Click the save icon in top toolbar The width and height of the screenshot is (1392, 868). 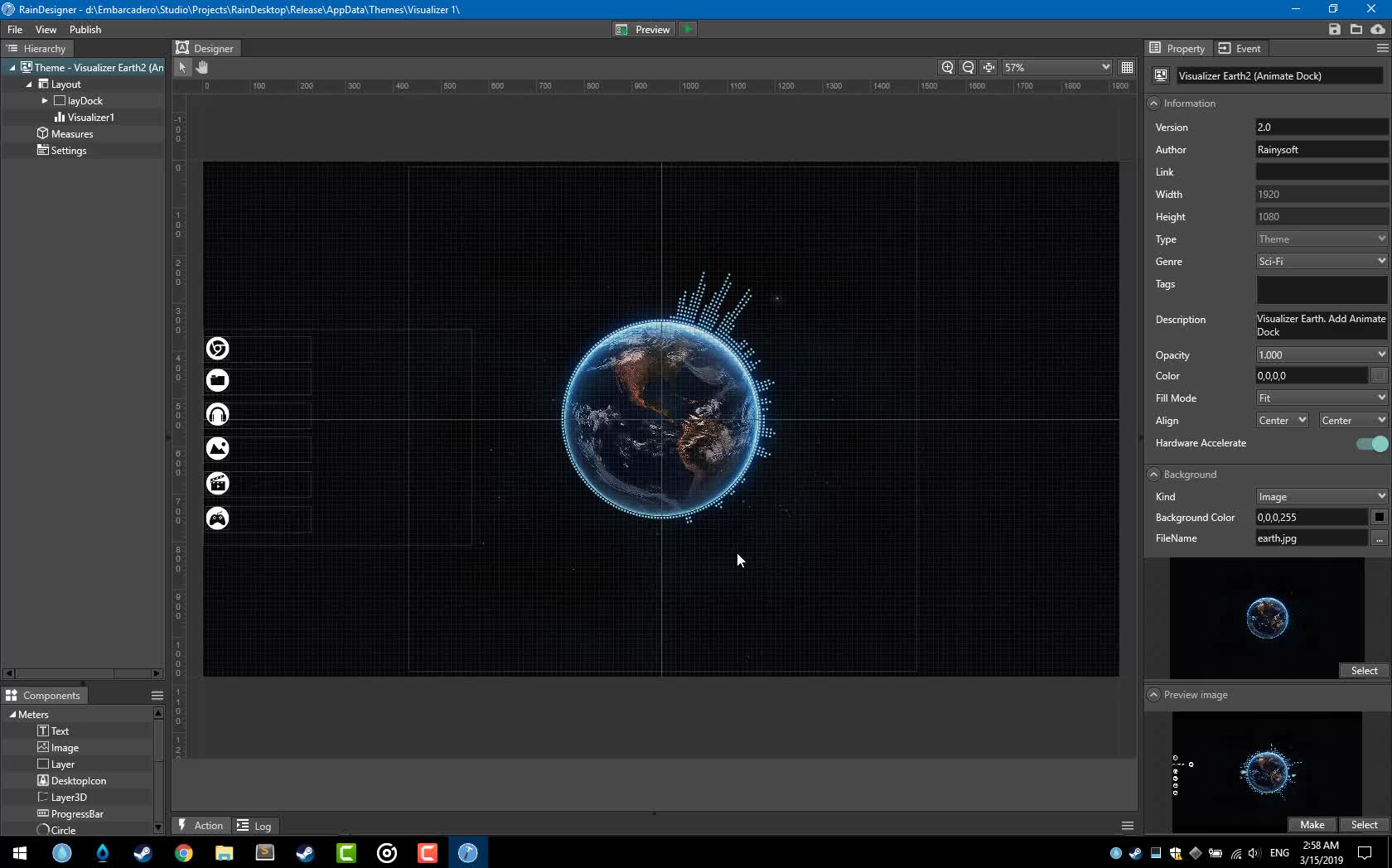pyautogui.click(x=1334, y=29)
